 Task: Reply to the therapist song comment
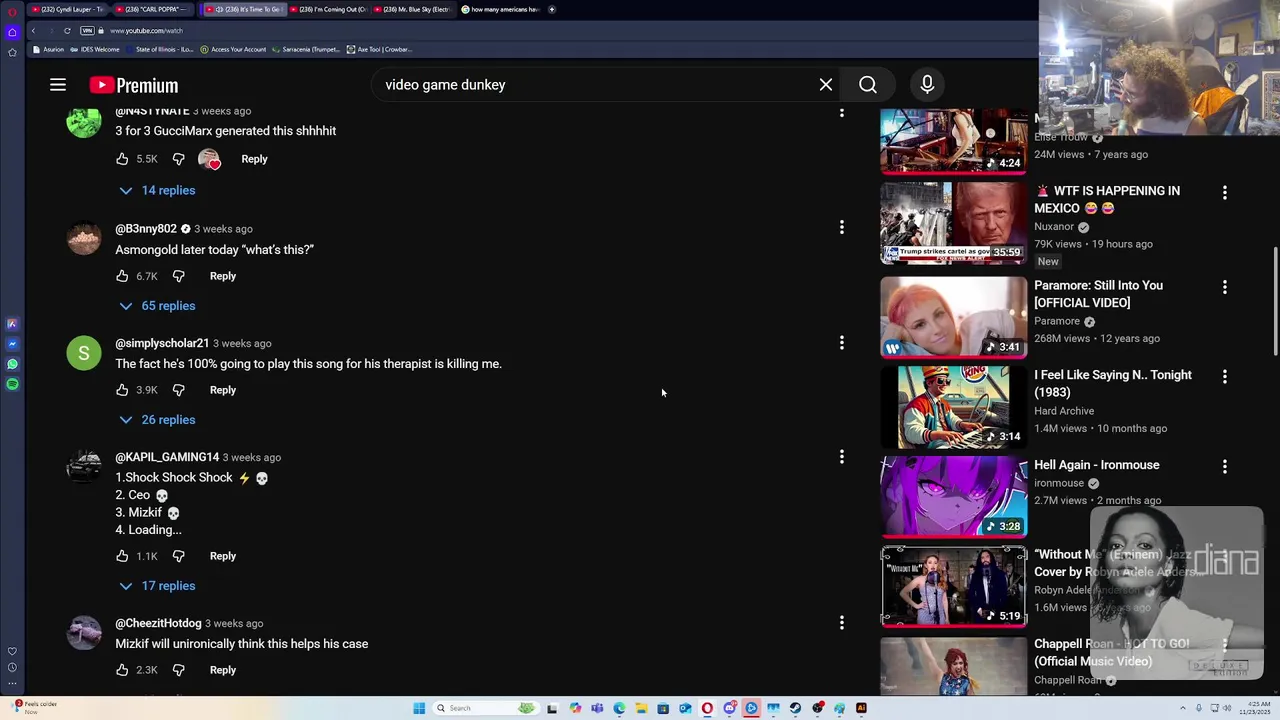[223, 390]
